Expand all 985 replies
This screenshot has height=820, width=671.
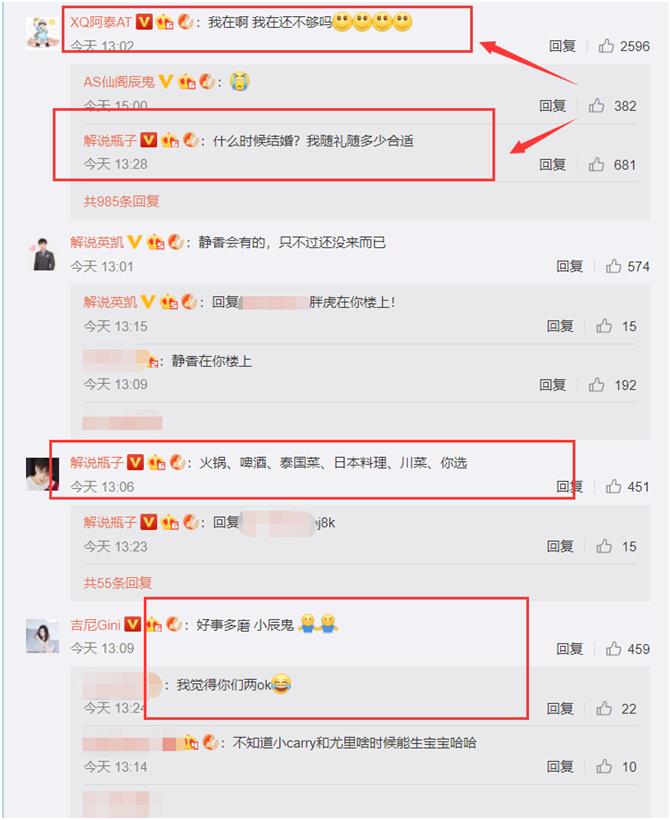121,201
